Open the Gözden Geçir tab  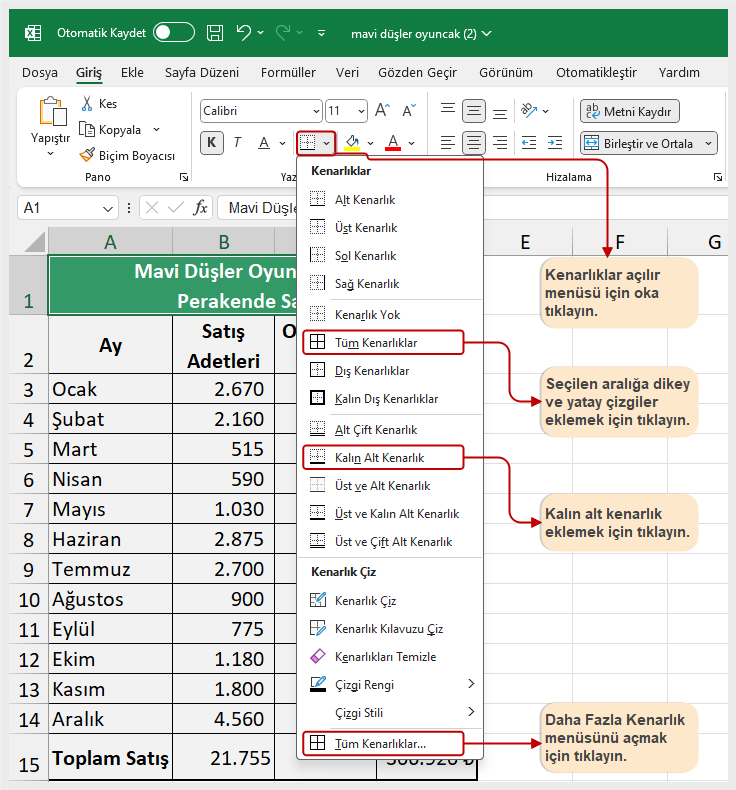(417, 73)
